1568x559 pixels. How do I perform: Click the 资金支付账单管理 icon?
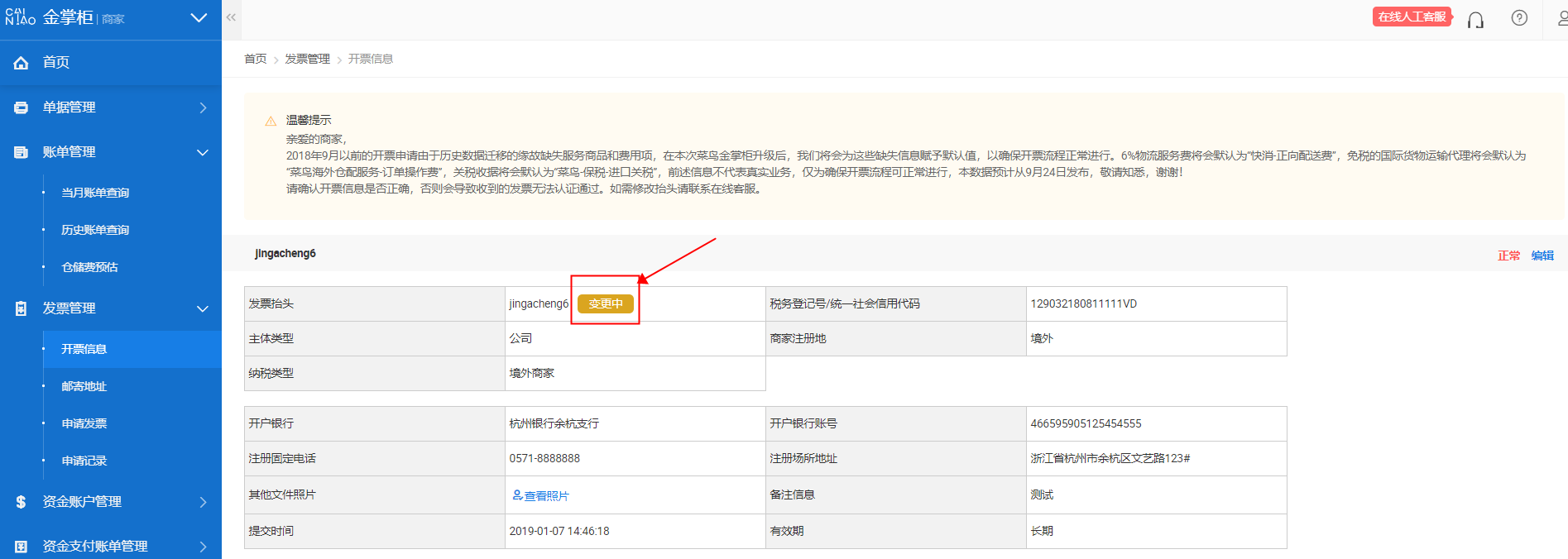[22, 547]
